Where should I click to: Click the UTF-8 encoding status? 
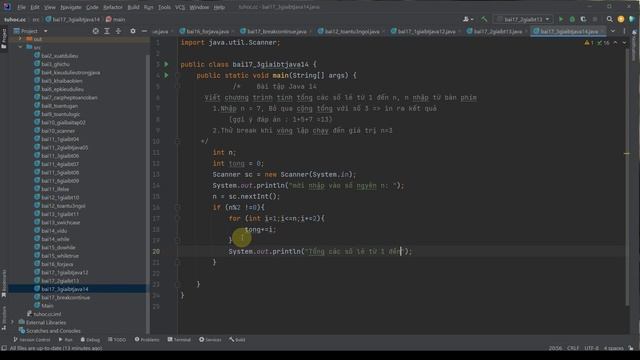click(x=591, y=348)
